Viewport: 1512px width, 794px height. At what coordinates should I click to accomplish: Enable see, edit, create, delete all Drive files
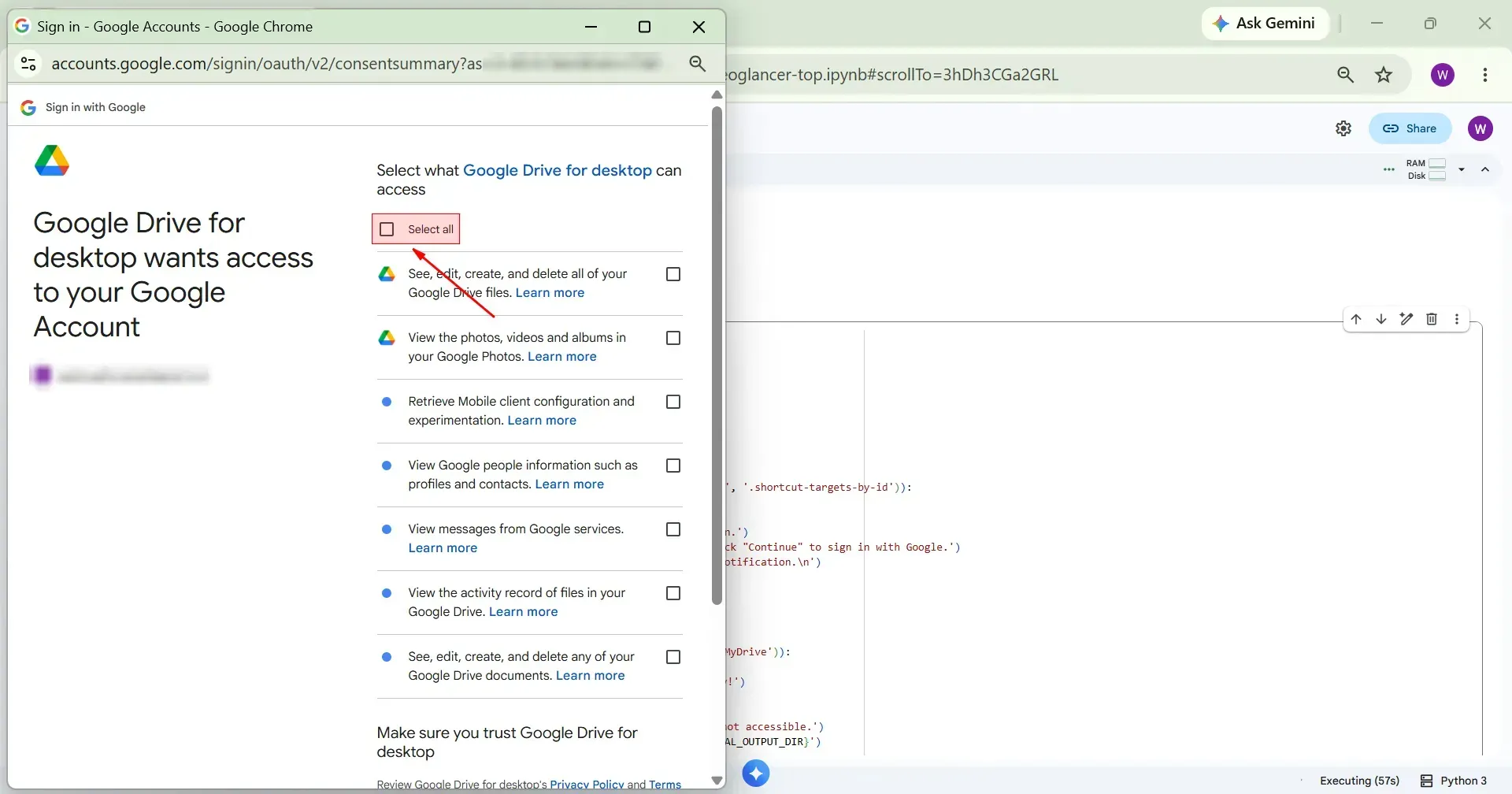tap(673, 274)
